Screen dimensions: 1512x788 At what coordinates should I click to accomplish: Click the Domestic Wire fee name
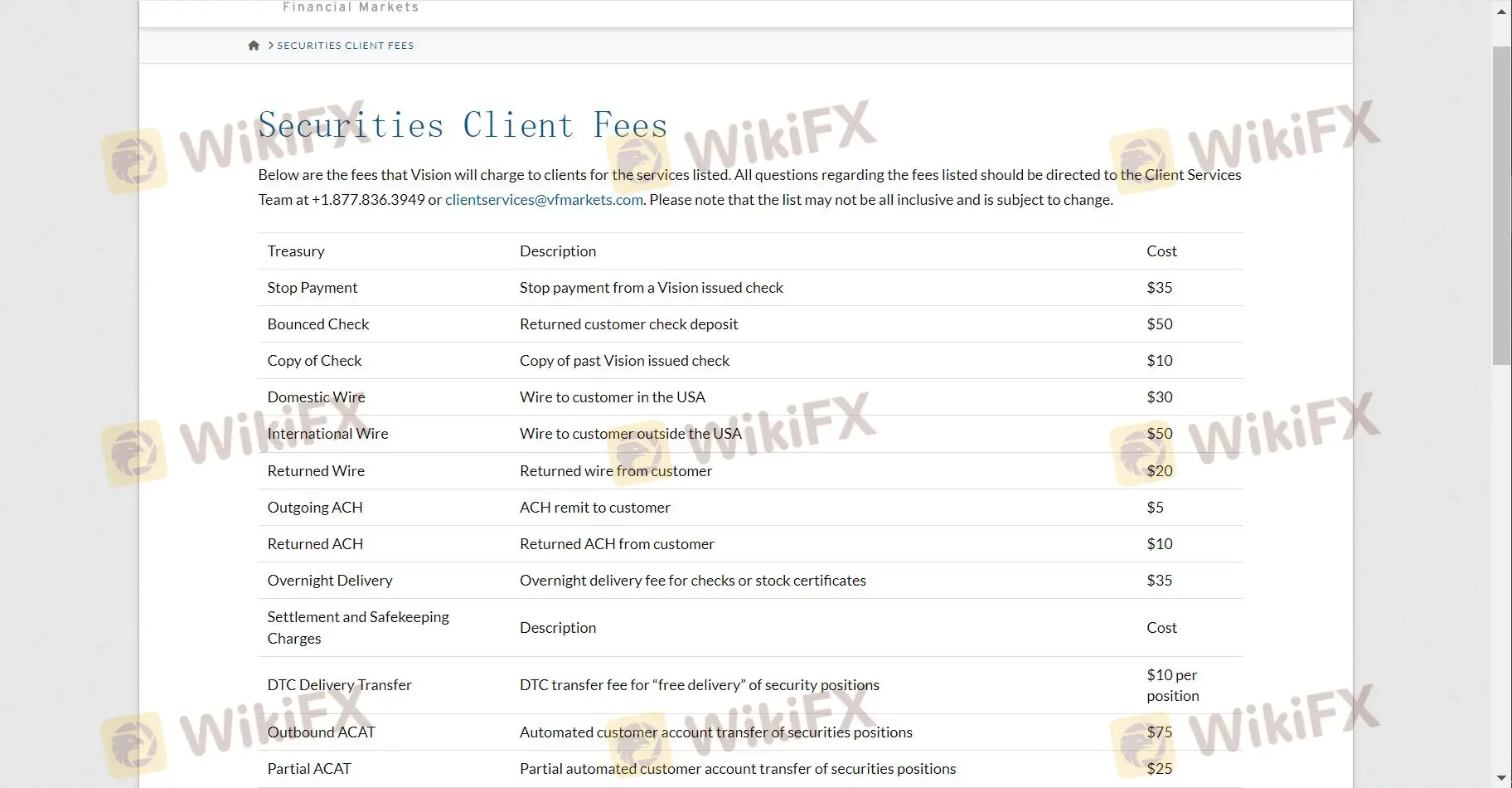coord(316,397)
